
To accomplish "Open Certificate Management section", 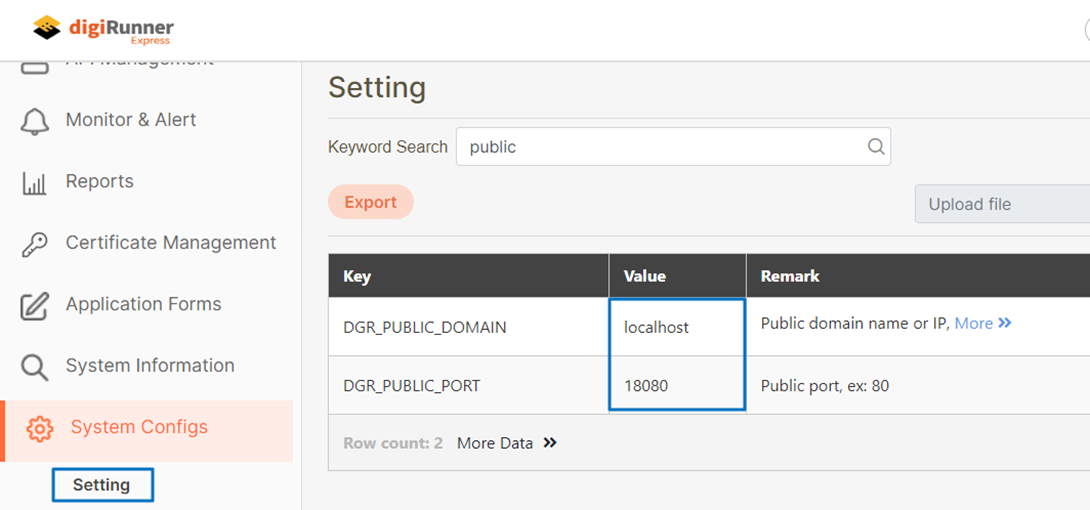I will (171, 243).
